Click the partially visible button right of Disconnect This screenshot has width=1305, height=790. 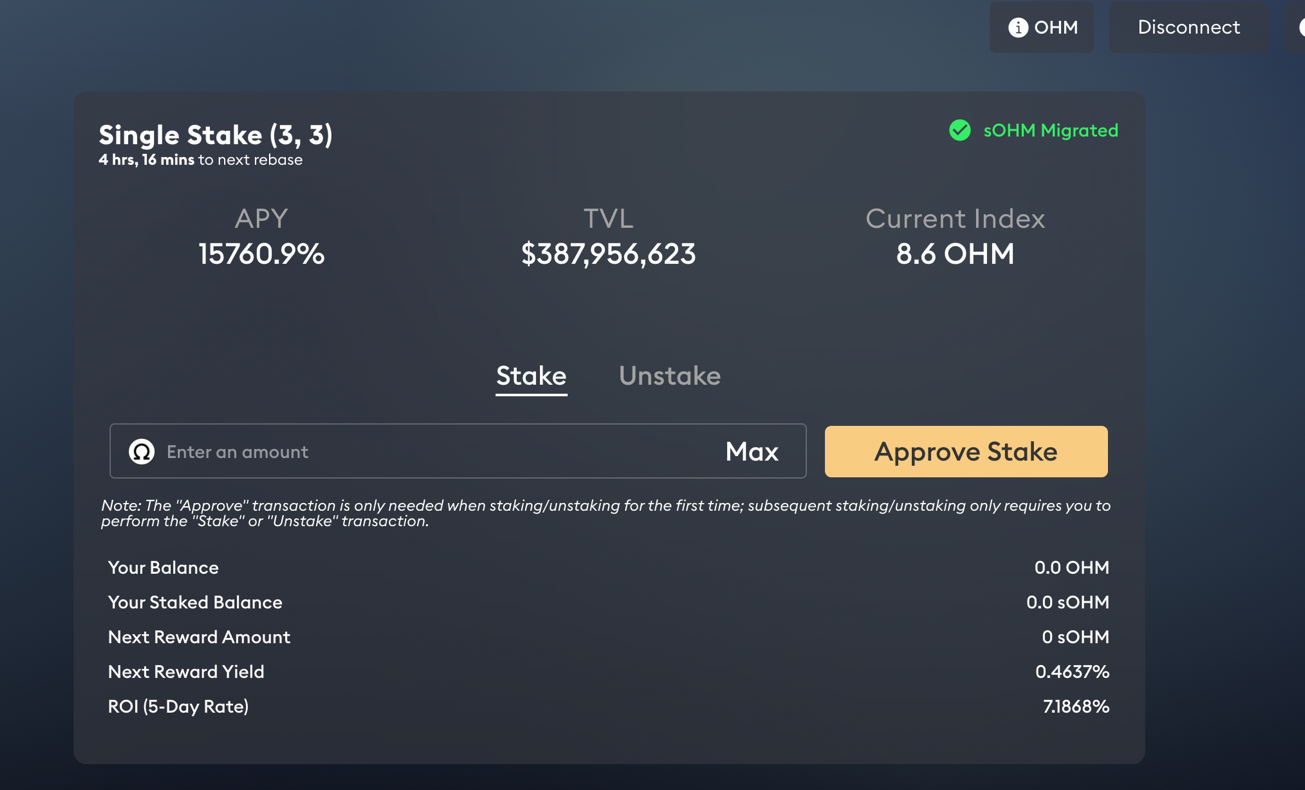[1296, 27]
